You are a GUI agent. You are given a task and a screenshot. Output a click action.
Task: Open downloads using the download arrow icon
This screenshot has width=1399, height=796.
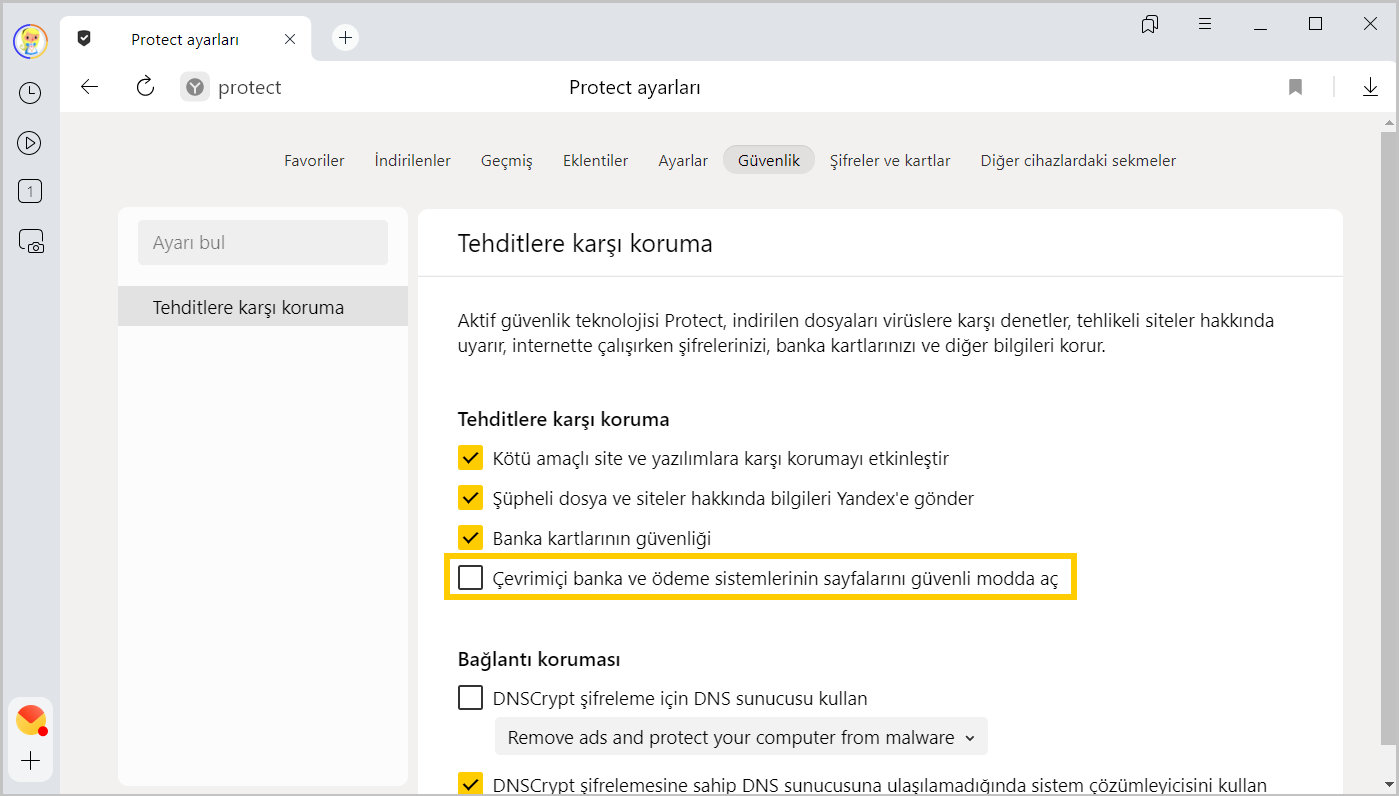coord(1370,87)
